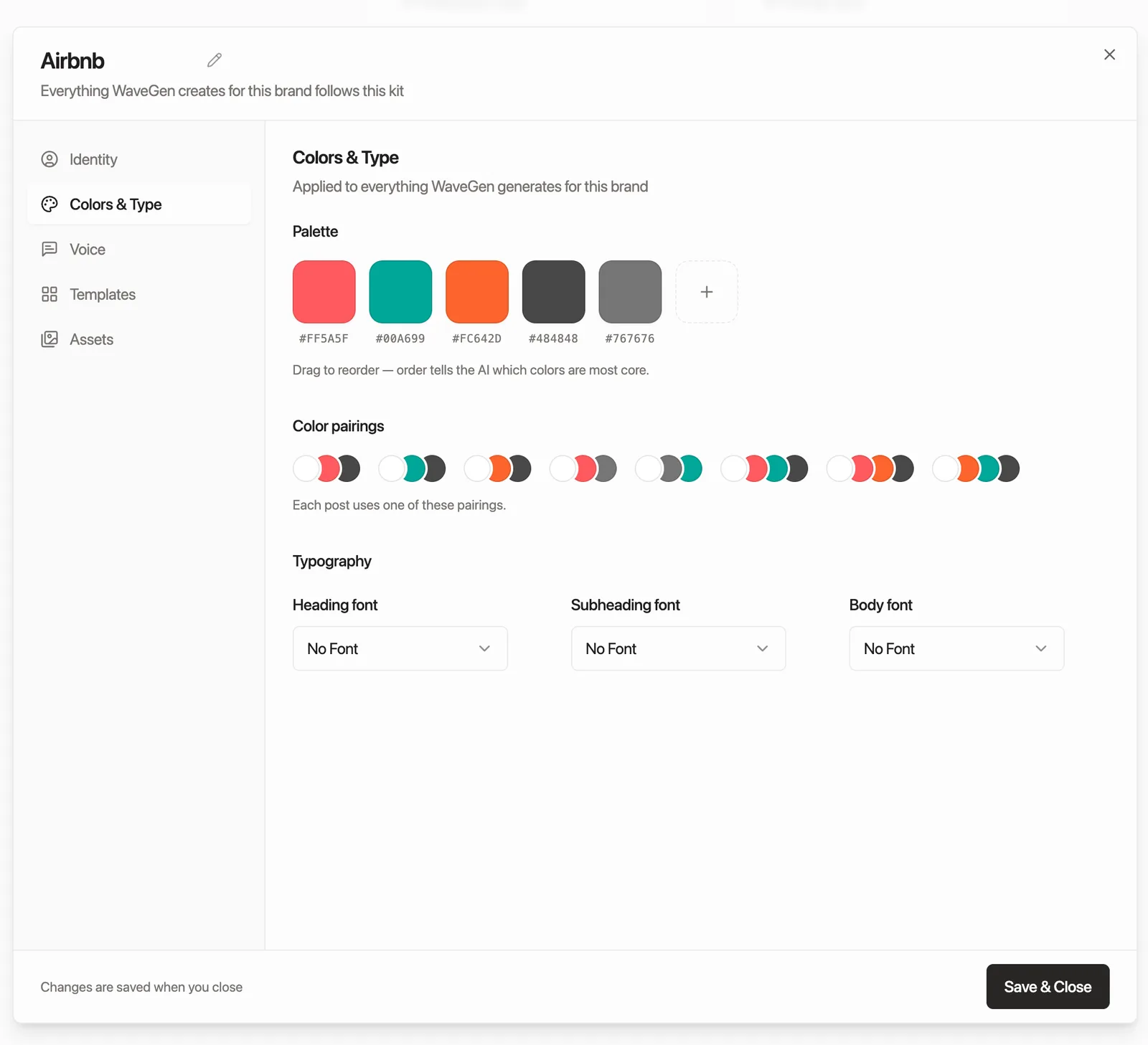Screen dimensions: 1148x1045
Task: Click 'Each post uses one of these pairings.'
Action: coord(399,505)
